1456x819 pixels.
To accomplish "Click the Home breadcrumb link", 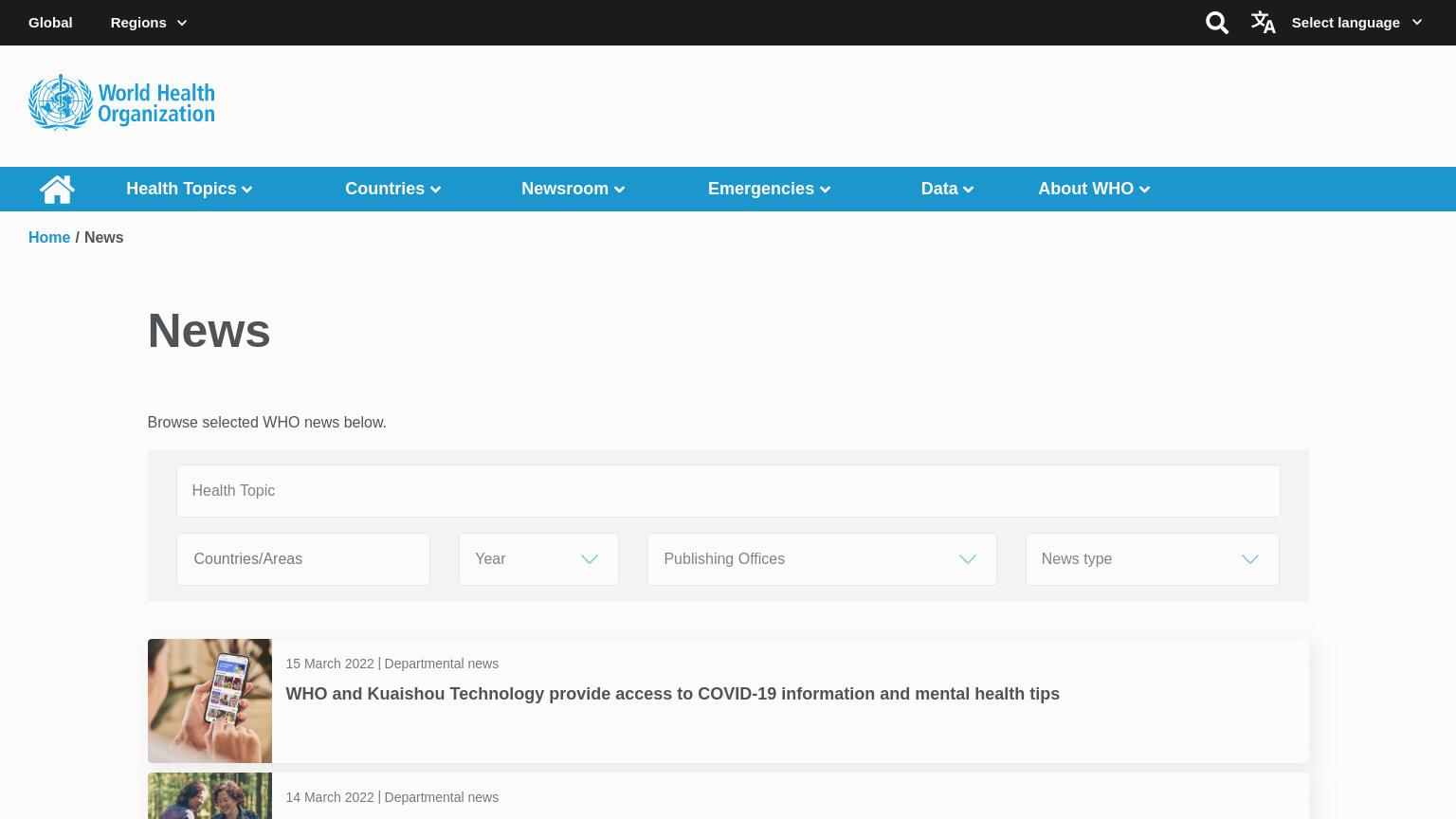I will pyautogui.click(x=49, y=238).
